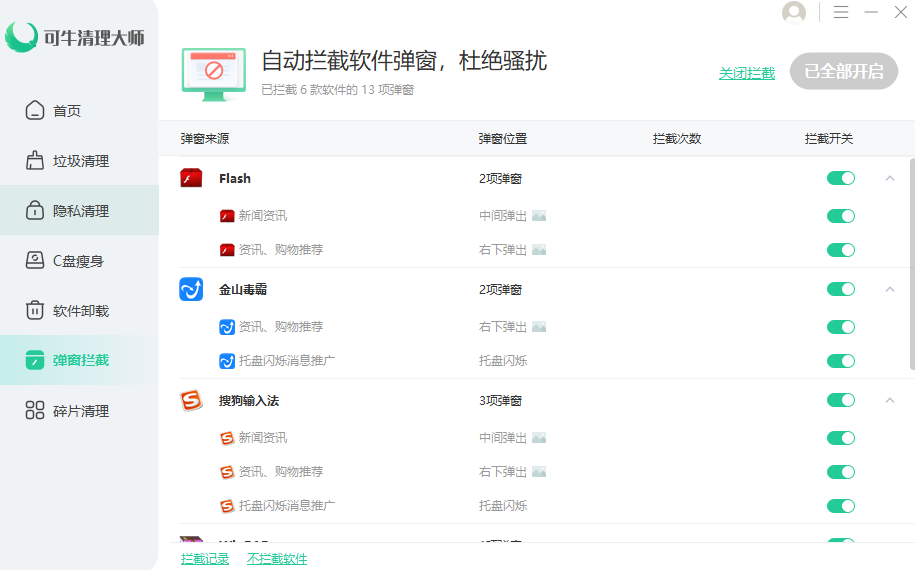Open 垃圾清理 in the sidebar
The height and width of the screenshot is (570, 915).
tap(80, 161)
